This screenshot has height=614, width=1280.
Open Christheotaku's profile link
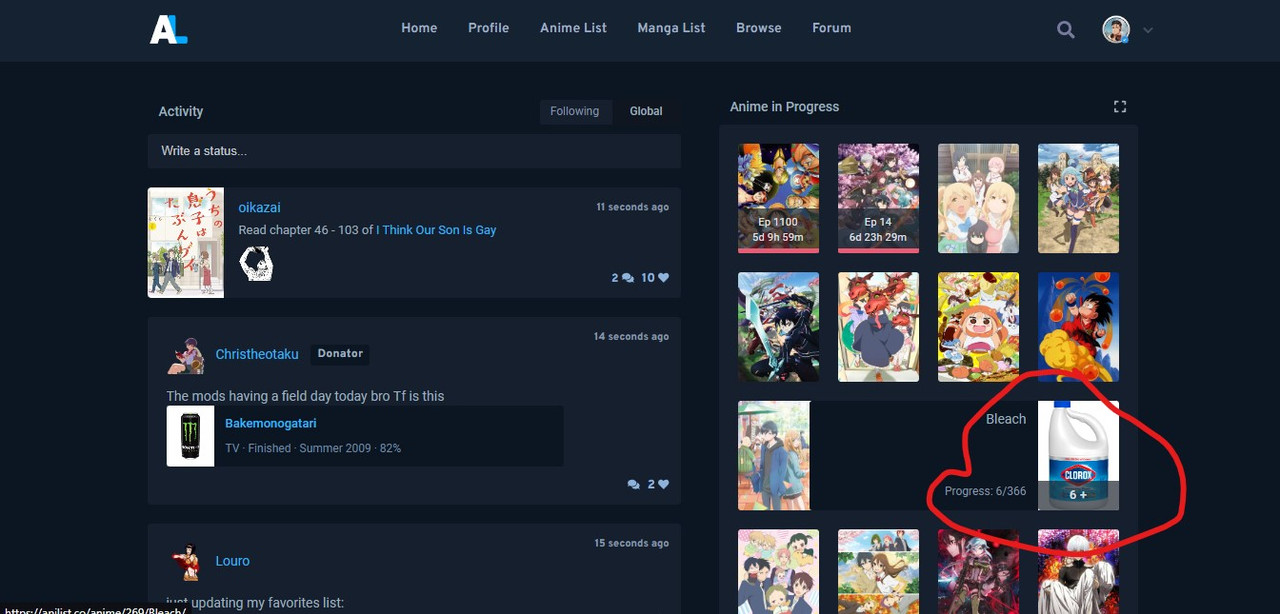coord(257,354)
